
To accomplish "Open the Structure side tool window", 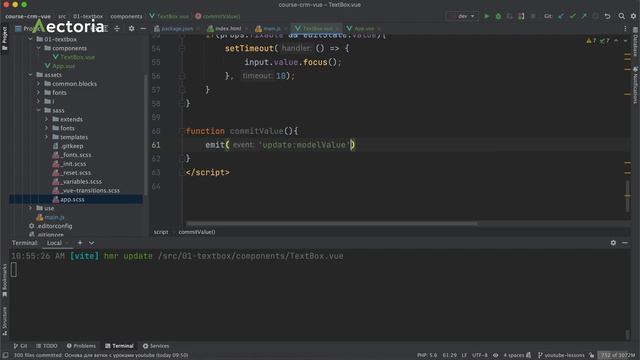I will pyautogui.click(x=4, y=321).
